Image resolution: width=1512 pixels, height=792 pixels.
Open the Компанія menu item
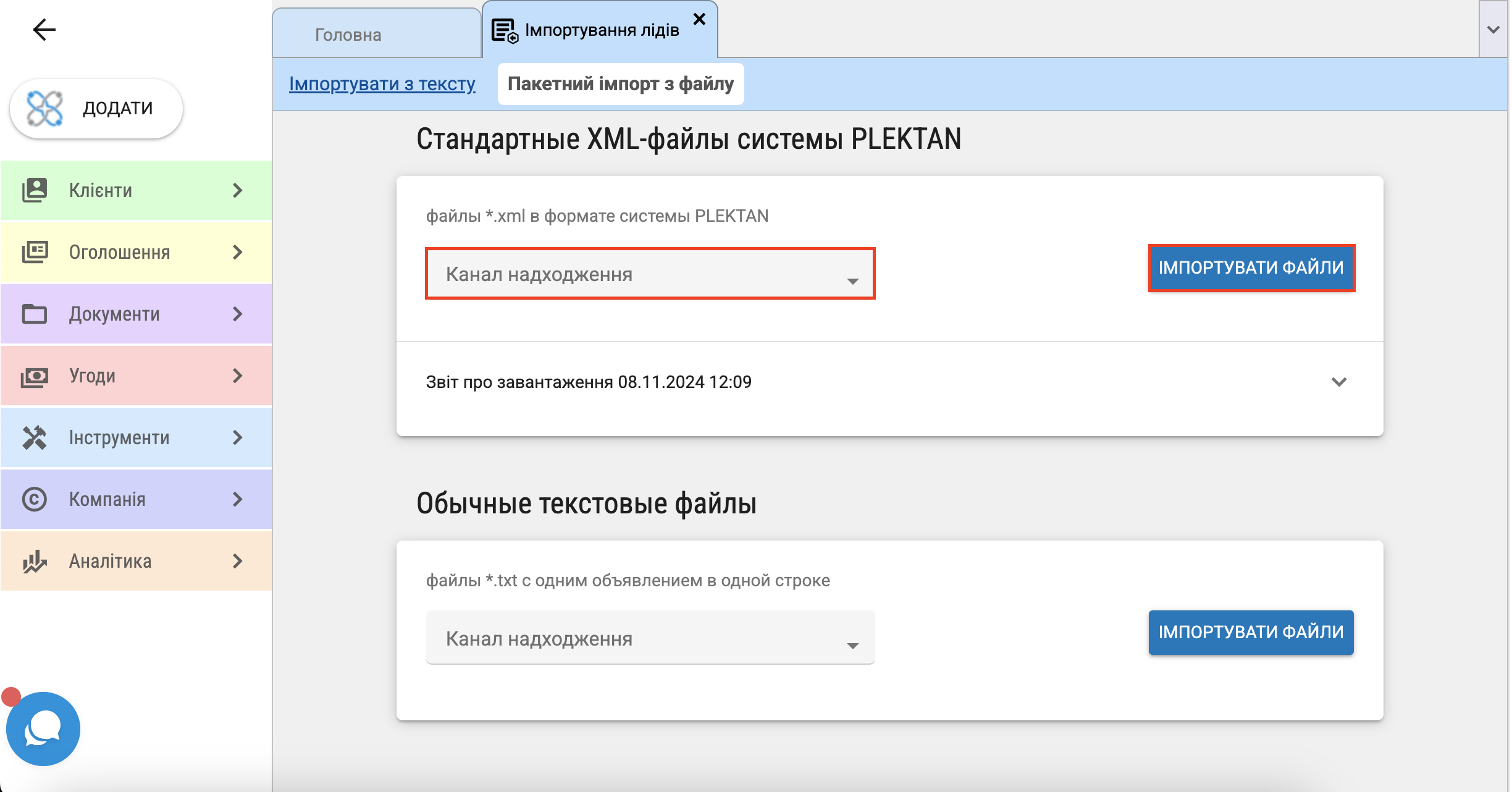point(136,499)
